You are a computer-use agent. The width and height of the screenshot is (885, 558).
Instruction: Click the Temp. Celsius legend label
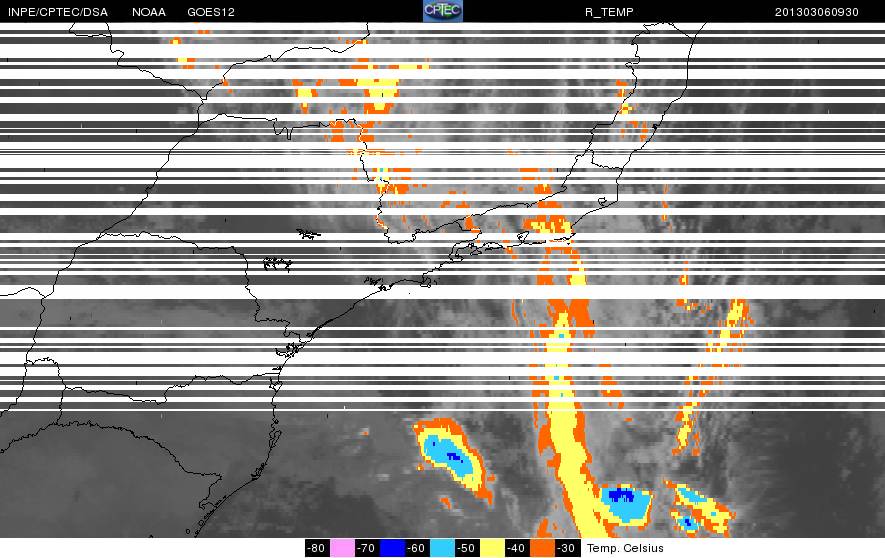tap(625, 548)
